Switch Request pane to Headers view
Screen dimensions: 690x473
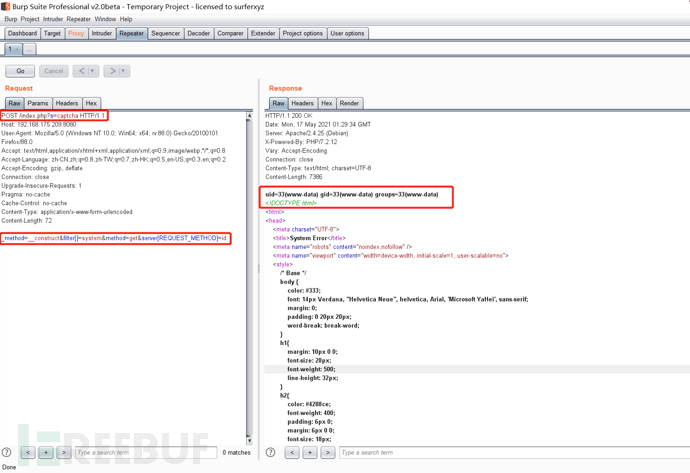(67, 103)
